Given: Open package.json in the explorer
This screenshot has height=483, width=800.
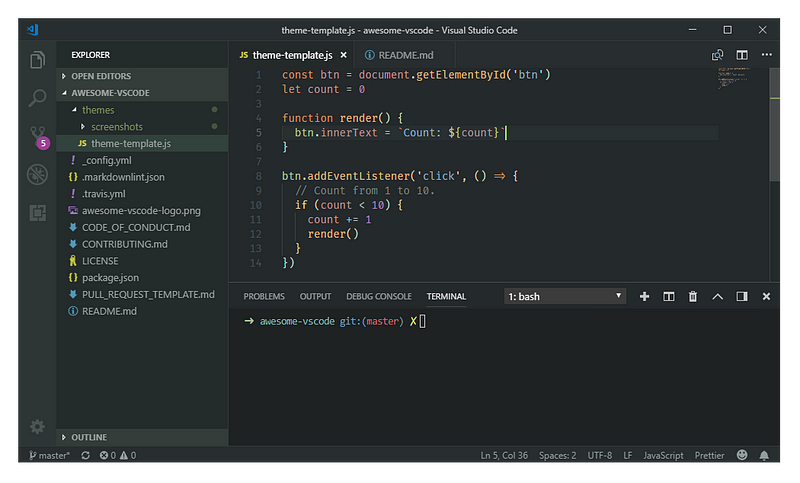Looking at the screenshot, I should pyautogui.click(x=142, y=278).
